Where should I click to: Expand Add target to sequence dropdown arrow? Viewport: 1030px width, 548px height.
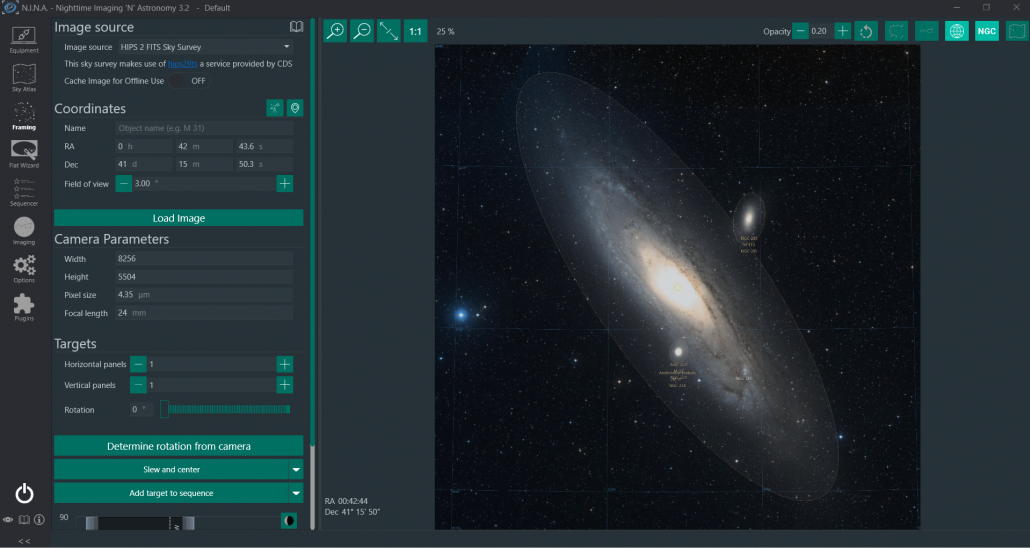click(x=296, y=493)
